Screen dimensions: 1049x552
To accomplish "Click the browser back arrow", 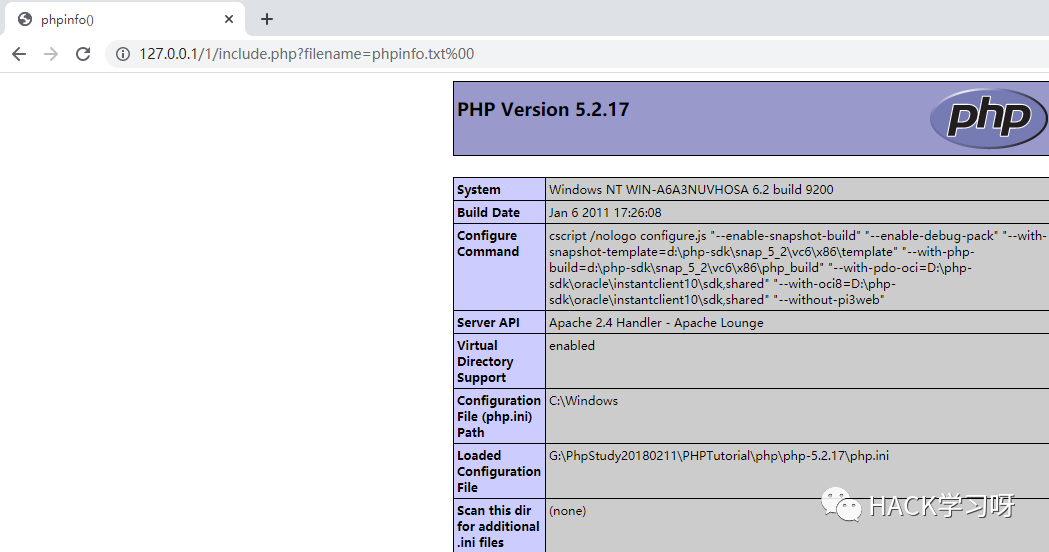I will click(19, 54).
